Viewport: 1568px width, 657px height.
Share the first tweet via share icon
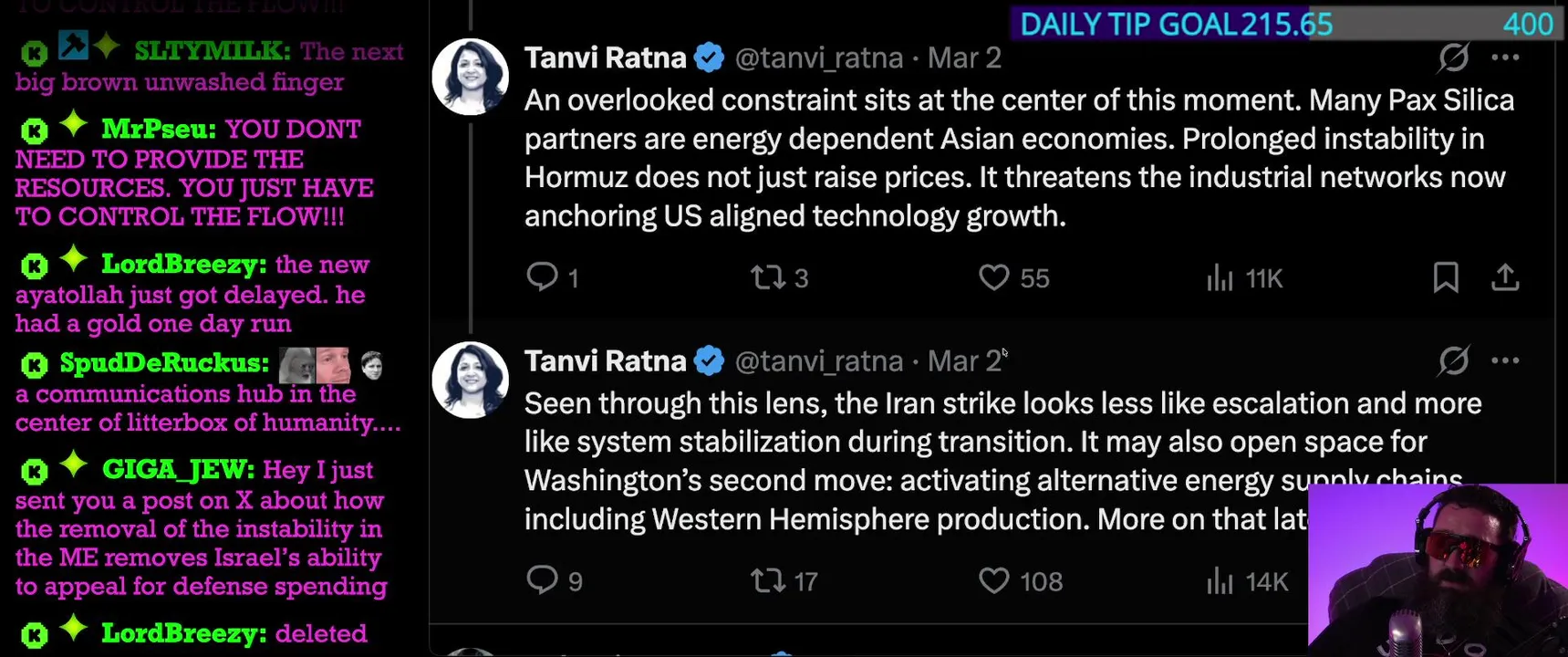coord(1505,276)
